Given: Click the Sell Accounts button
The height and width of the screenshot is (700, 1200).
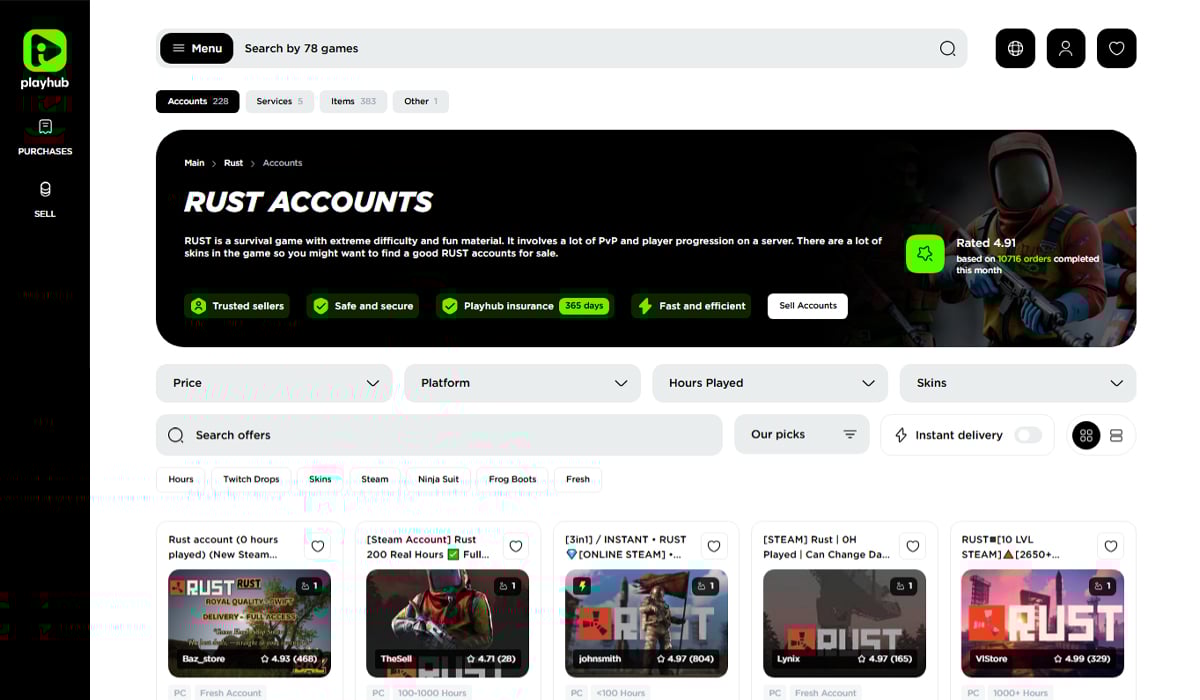Looking at the screenshot, I should (807, 306).
